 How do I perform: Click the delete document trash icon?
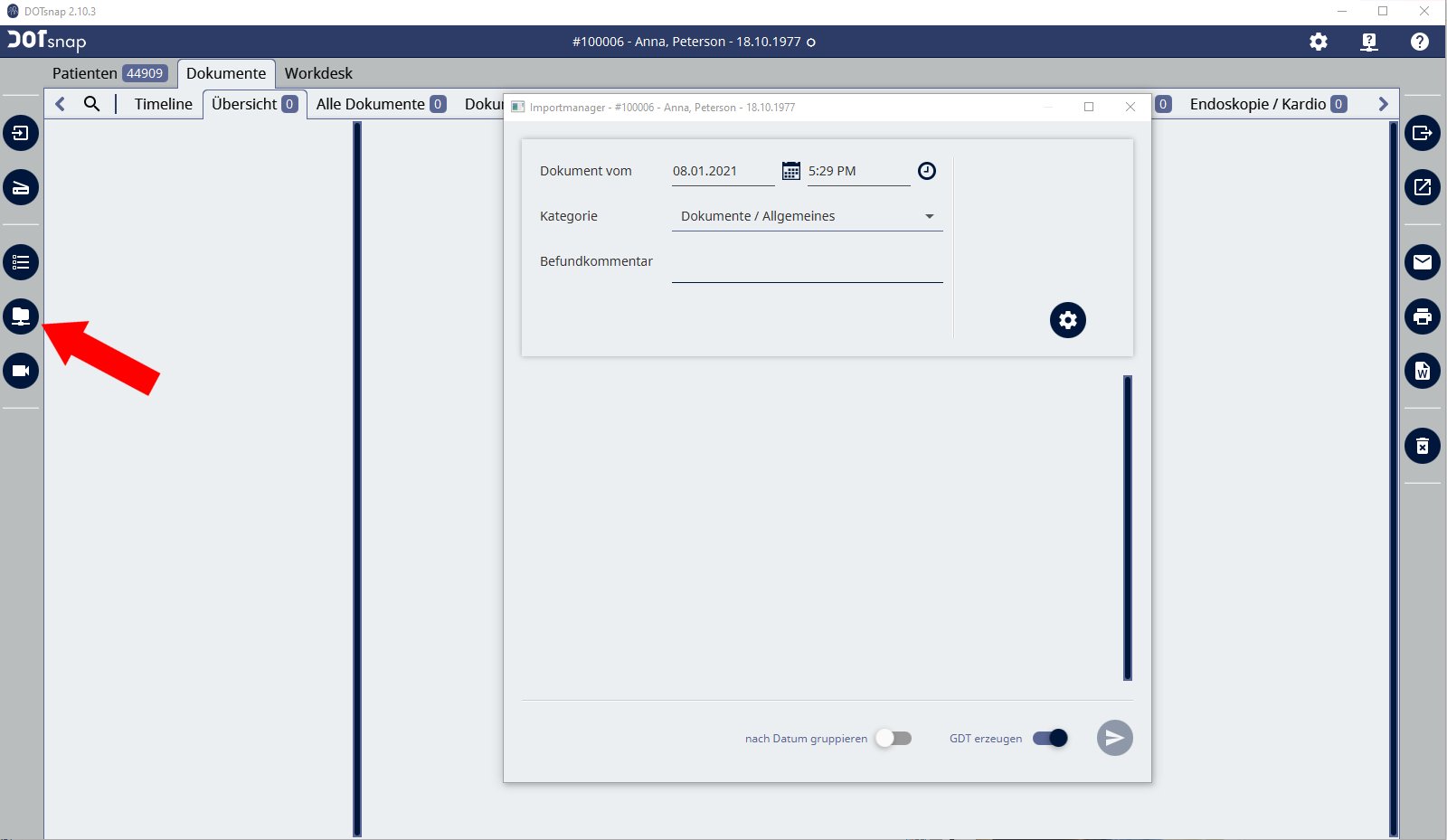[1423, 446]
